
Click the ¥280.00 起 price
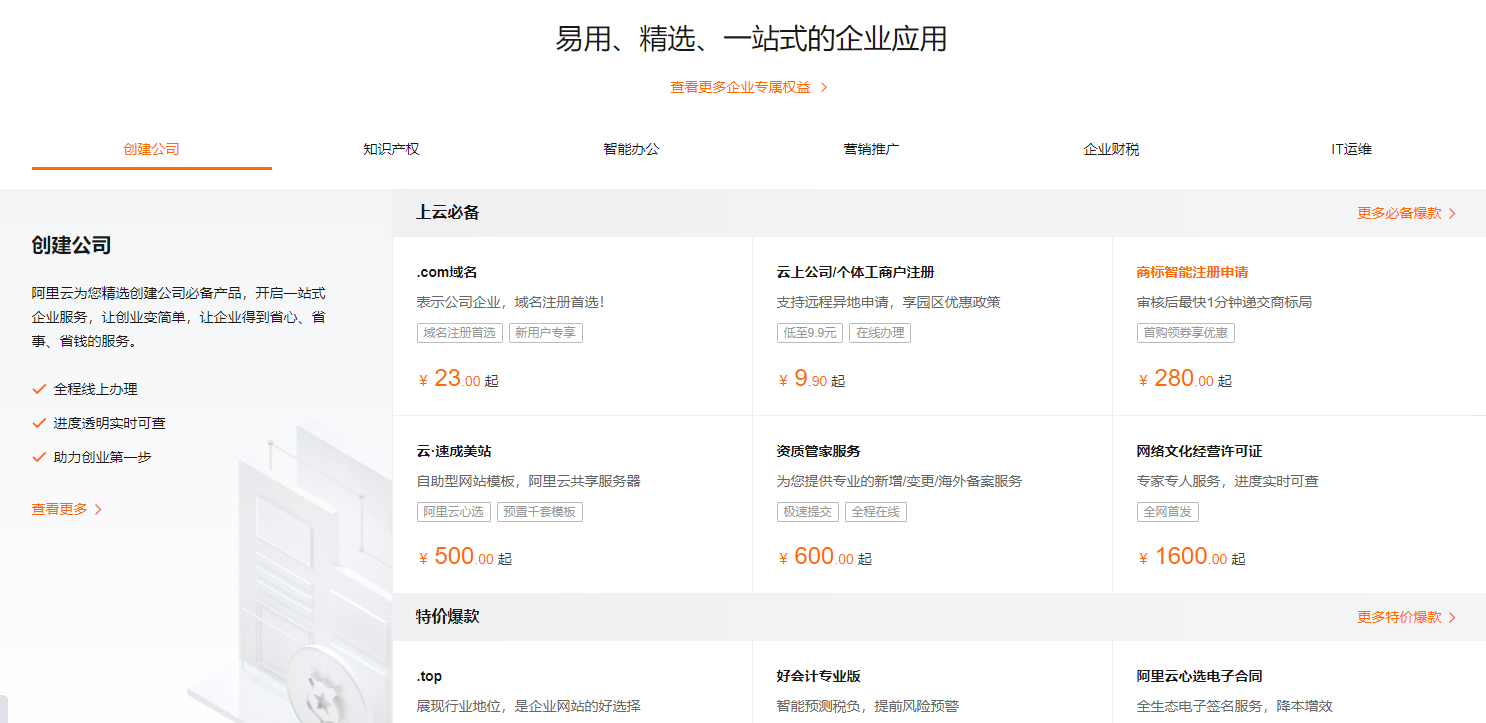(1185, 379)
